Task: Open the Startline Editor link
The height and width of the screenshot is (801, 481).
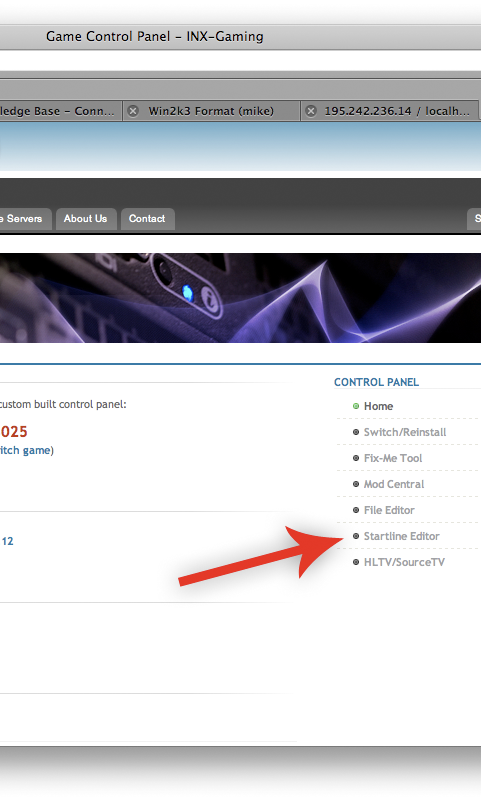Action: (x=401, y=536)
